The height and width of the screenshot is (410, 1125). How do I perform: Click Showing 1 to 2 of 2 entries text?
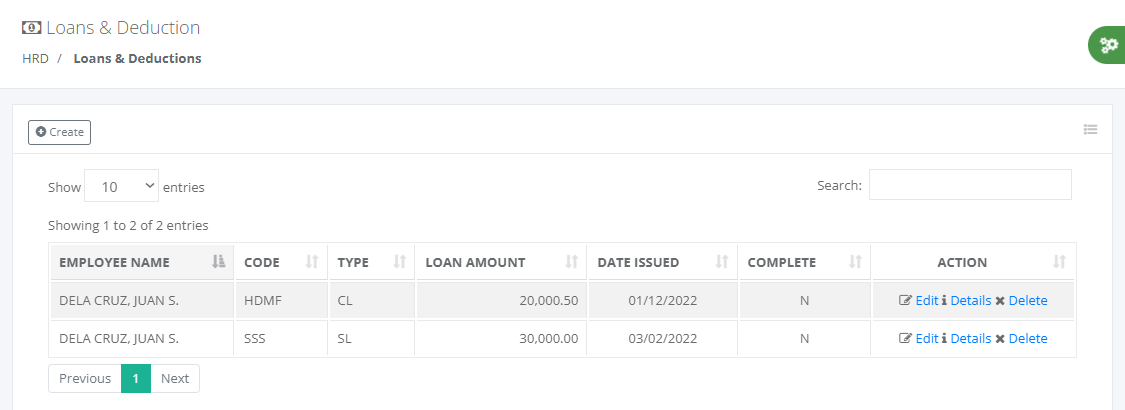click(x=128, y=225)
